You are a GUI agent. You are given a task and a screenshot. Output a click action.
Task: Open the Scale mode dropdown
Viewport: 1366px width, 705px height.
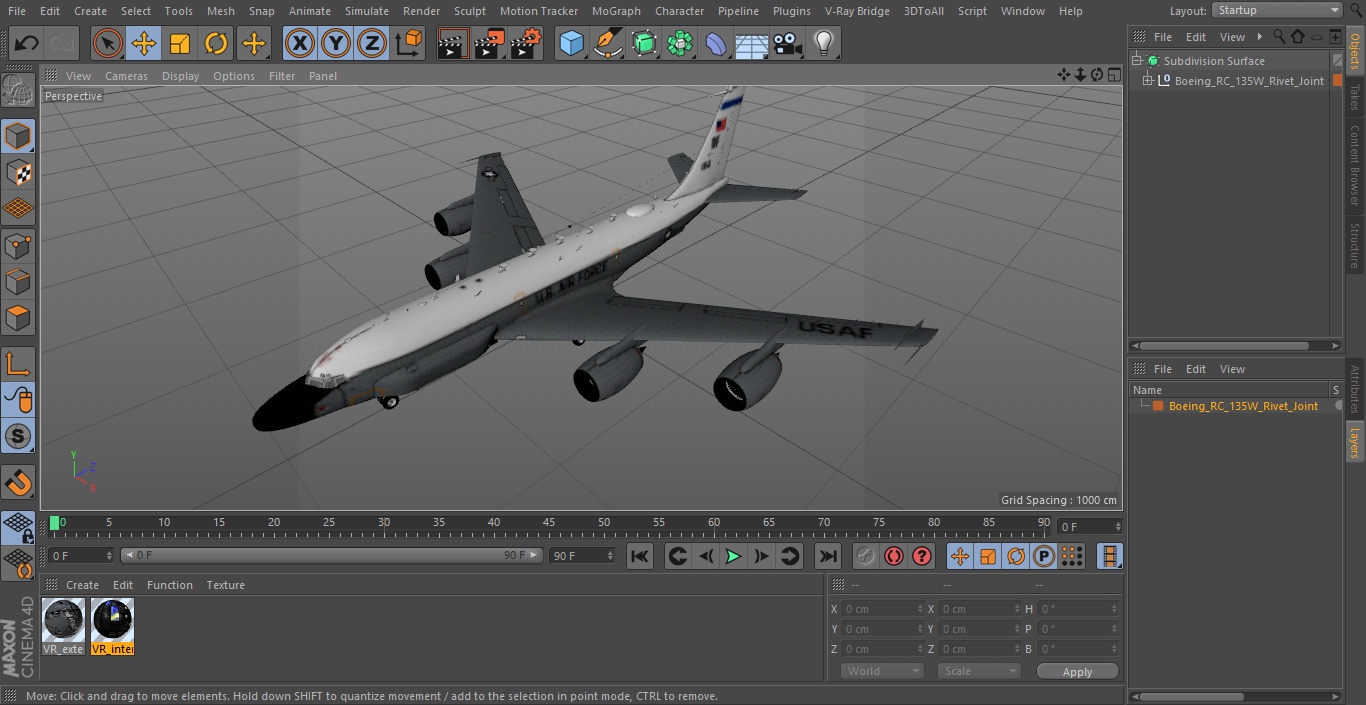[978, 671]
